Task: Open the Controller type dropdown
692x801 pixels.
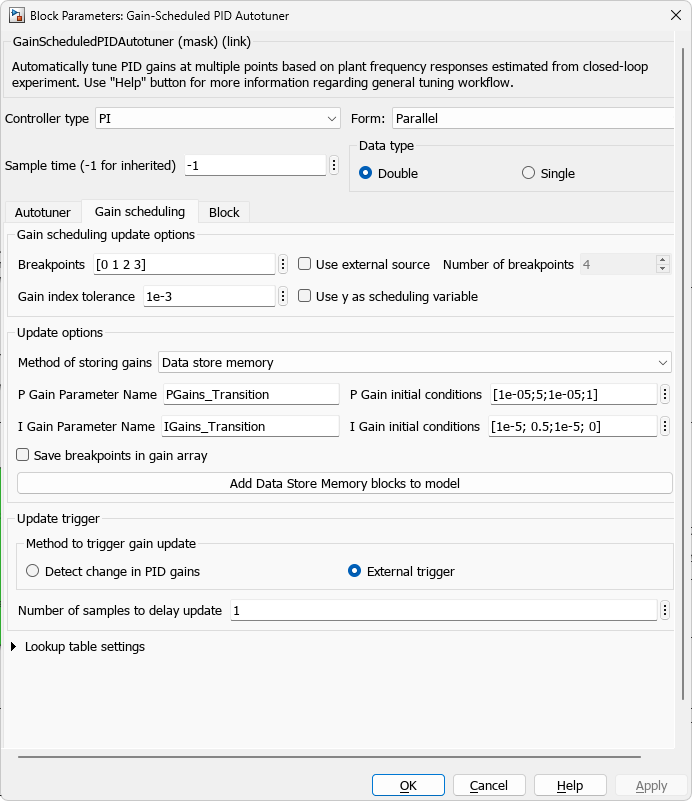Action: pos(218,118)
